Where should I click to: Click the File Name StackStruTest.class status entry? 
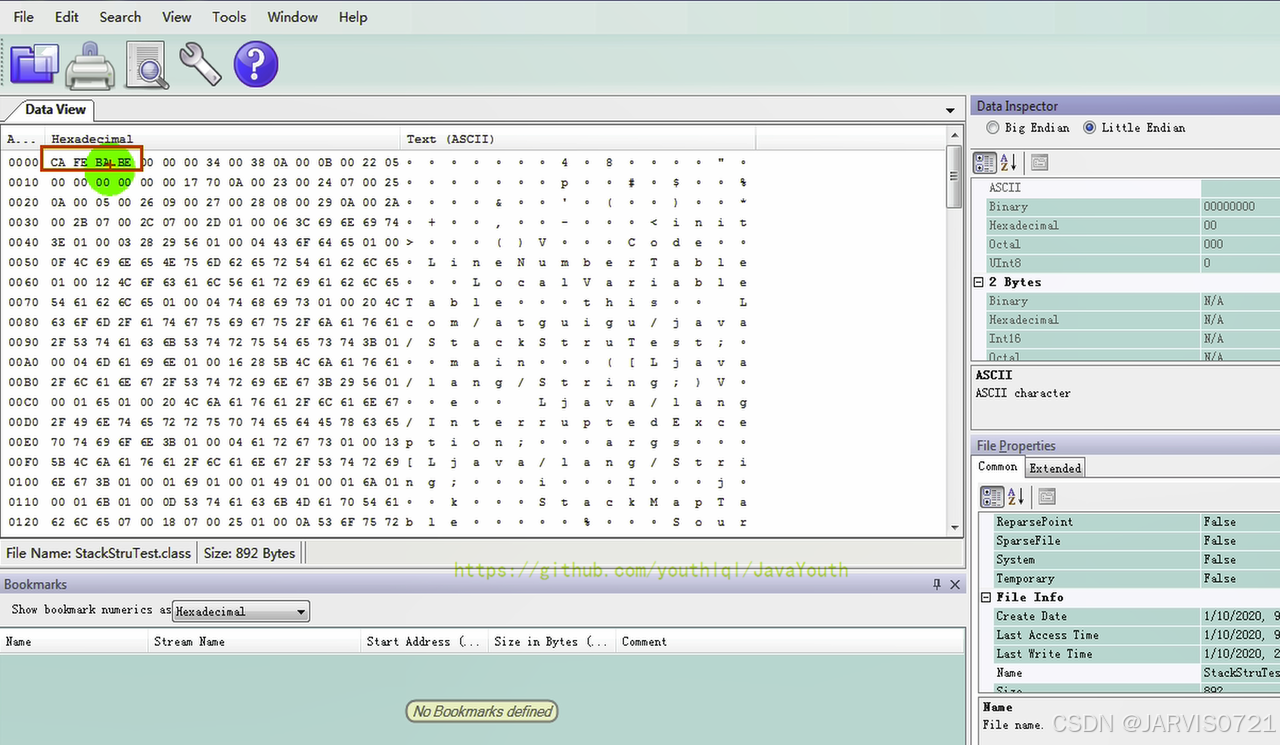point(98,553)
